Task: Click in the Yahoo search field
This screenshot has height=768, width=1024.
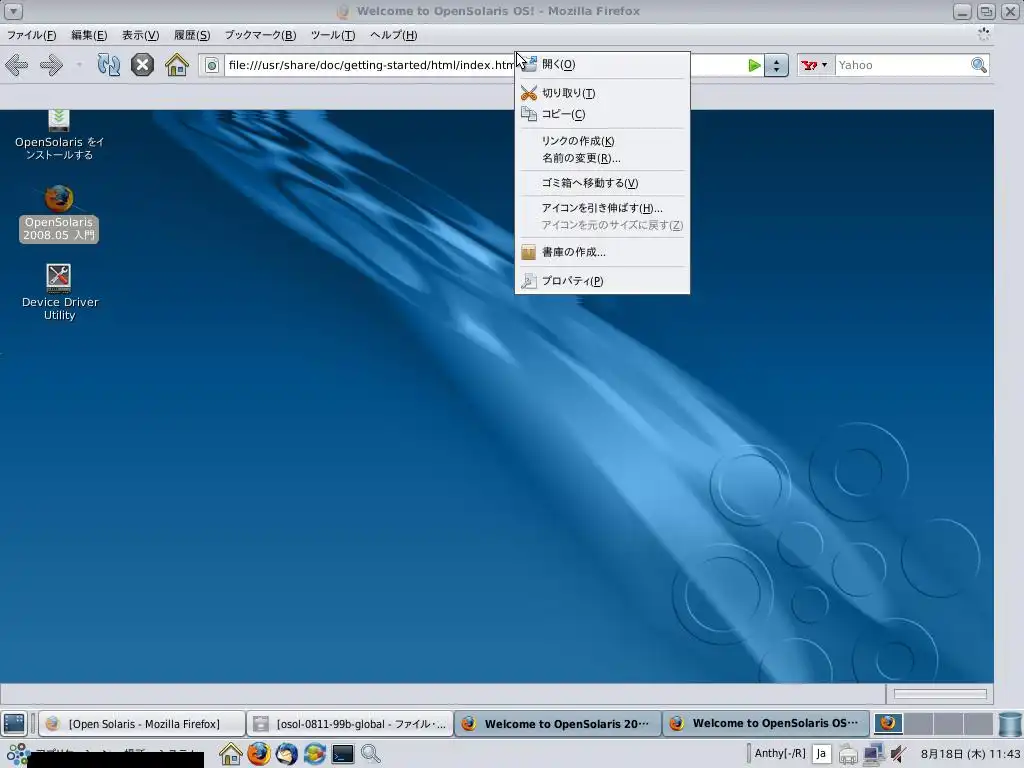Action: (x=901, y=65)
